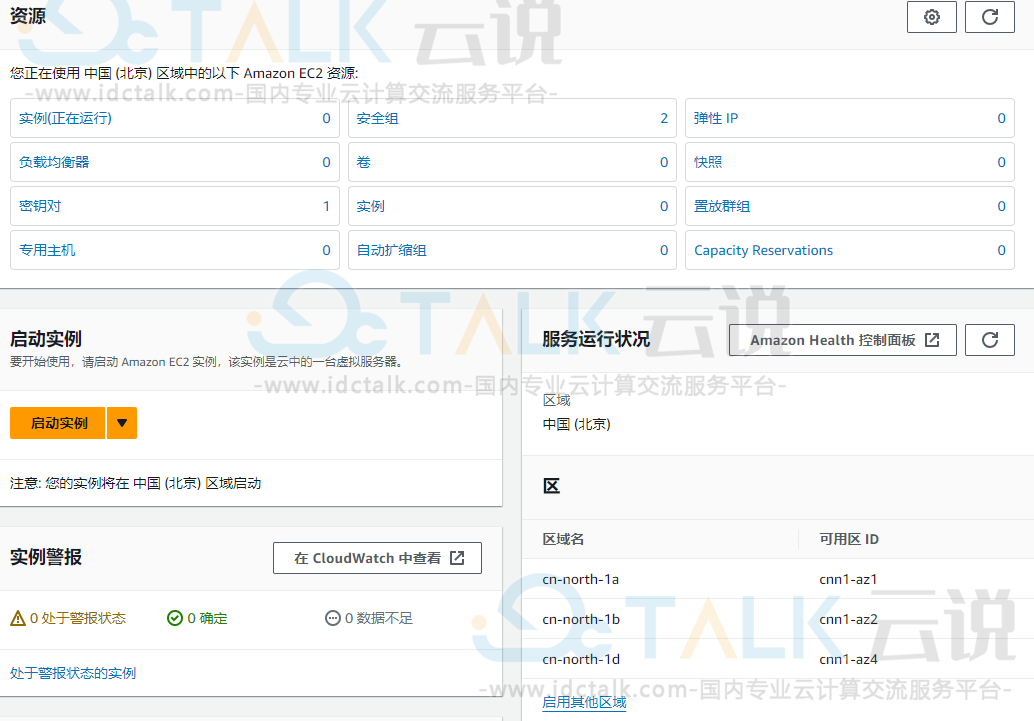Open the 置放群组 resource link
The width and height of the screenshot is (1034, 721).
721,206
